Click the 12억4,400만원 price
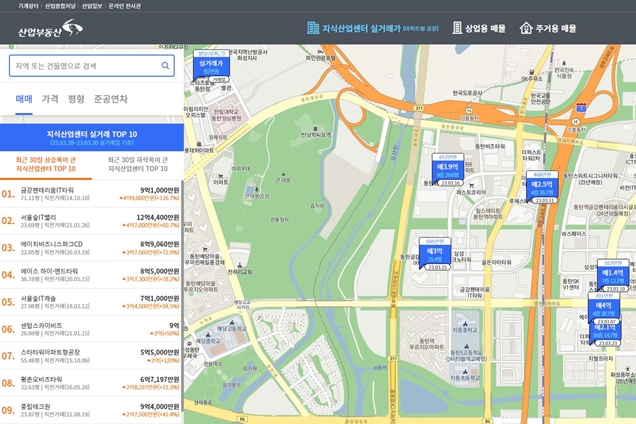 158,217
